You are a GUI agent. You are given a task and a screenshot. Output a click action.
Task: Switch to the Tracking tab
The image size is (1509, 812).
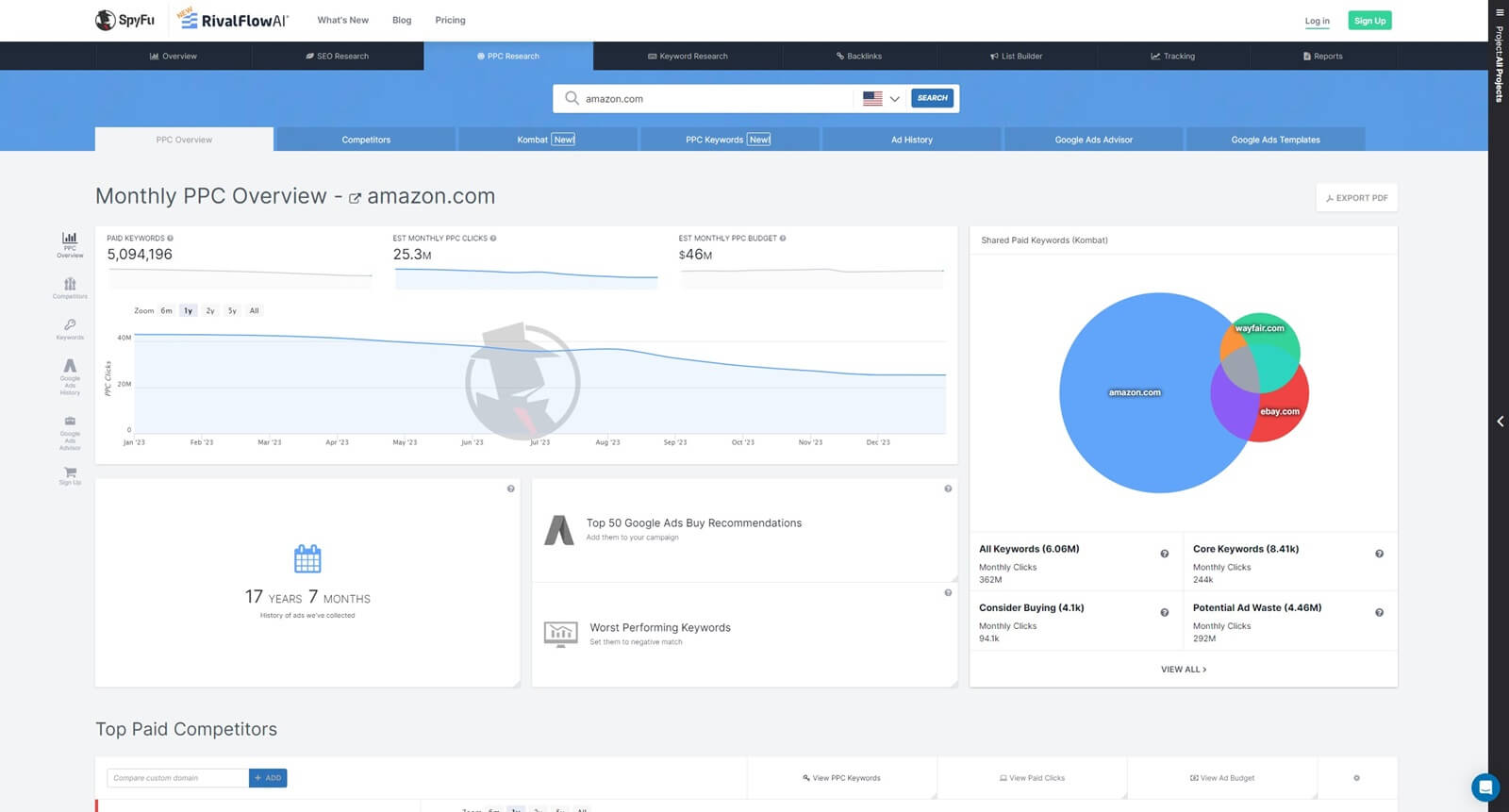[x=1172, y=56]
